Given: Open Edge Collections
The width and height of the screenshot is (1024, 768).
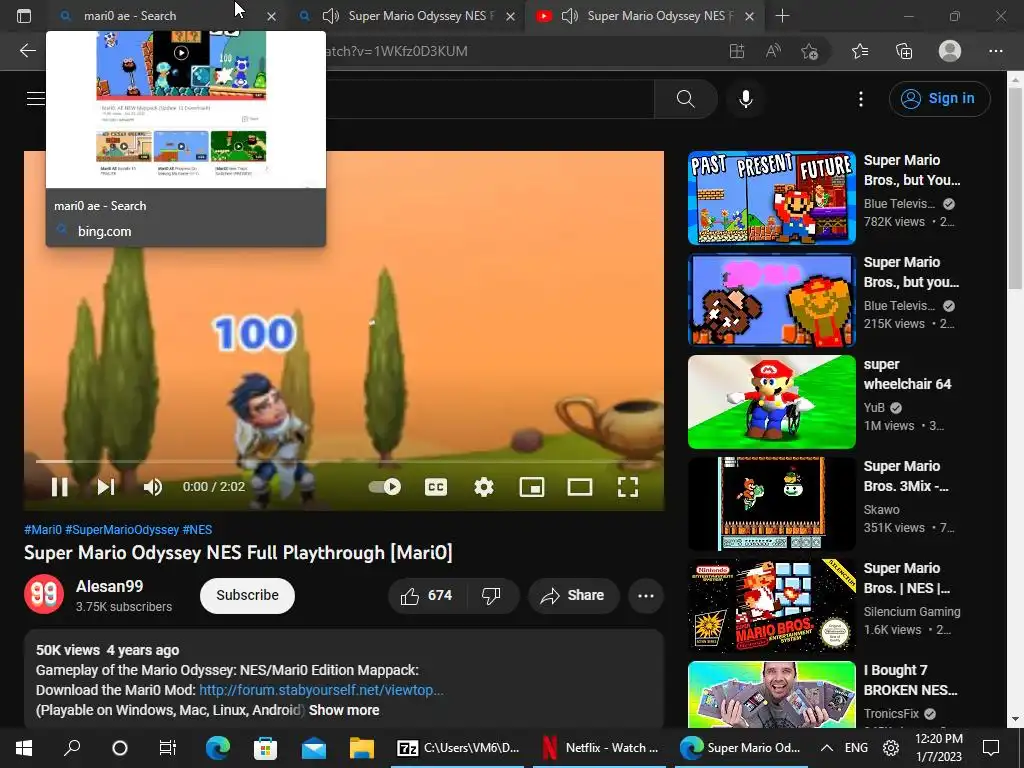Looking at the screenshot, I should (904, 51).
